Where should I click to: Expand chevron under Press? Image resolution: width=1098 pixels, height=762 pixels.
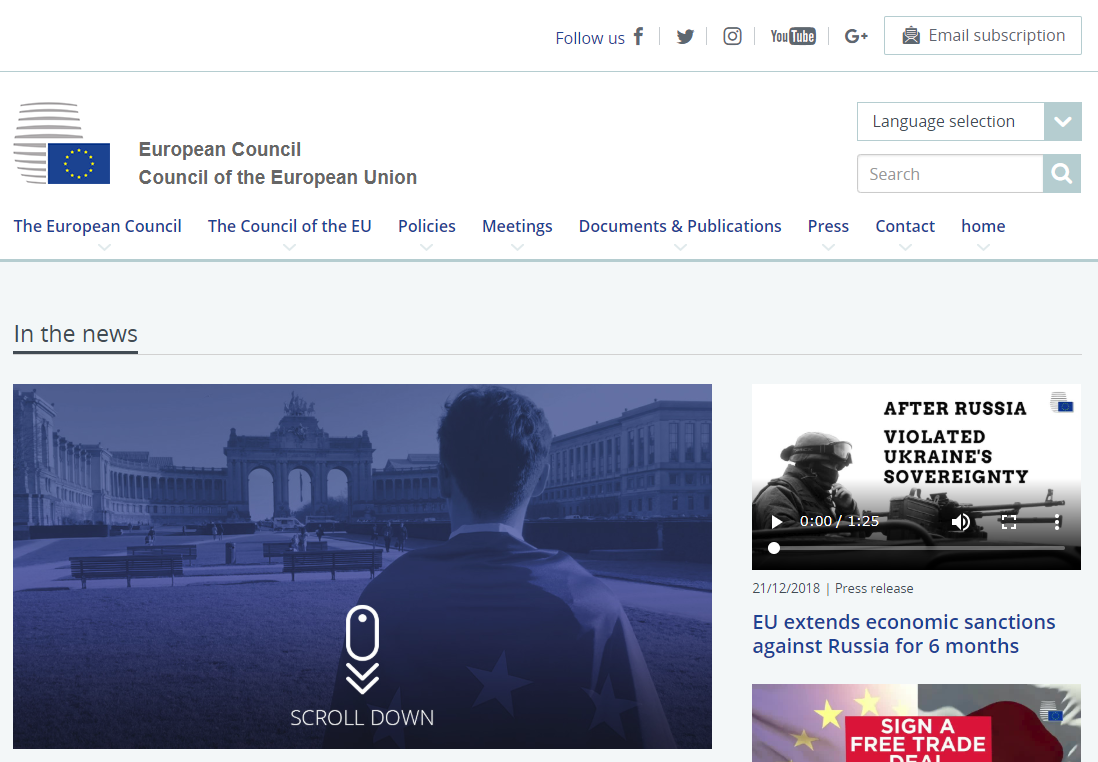pyautogui.click(x=828, y=247)
